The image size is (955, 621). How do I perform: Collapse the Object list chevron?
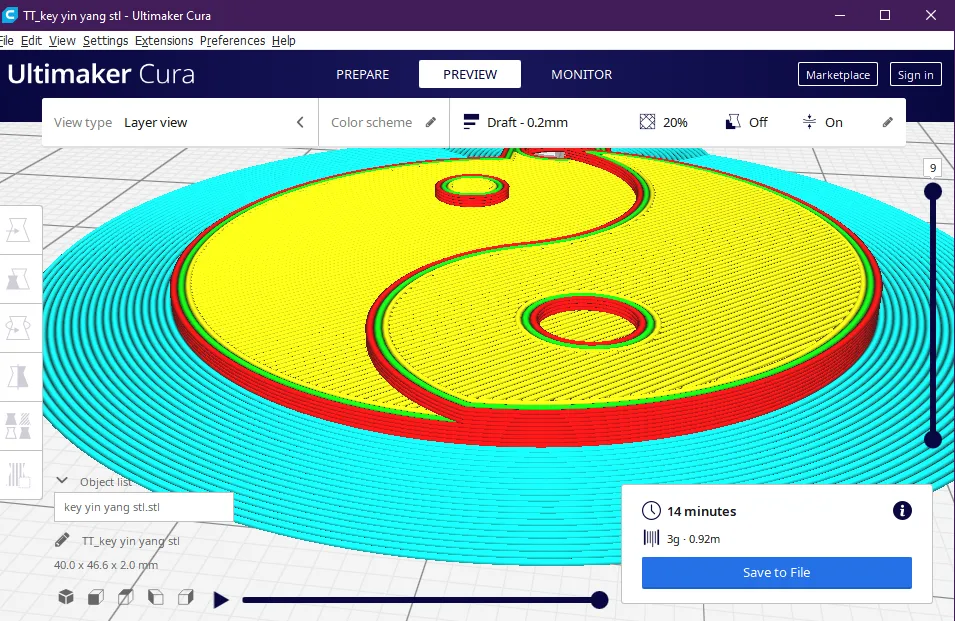click(x=62, y=480)
